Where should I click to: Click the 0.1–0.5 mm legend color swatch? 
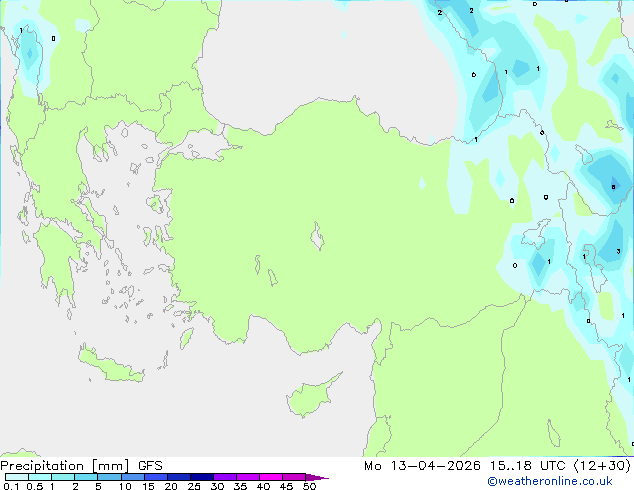(17, 477)
